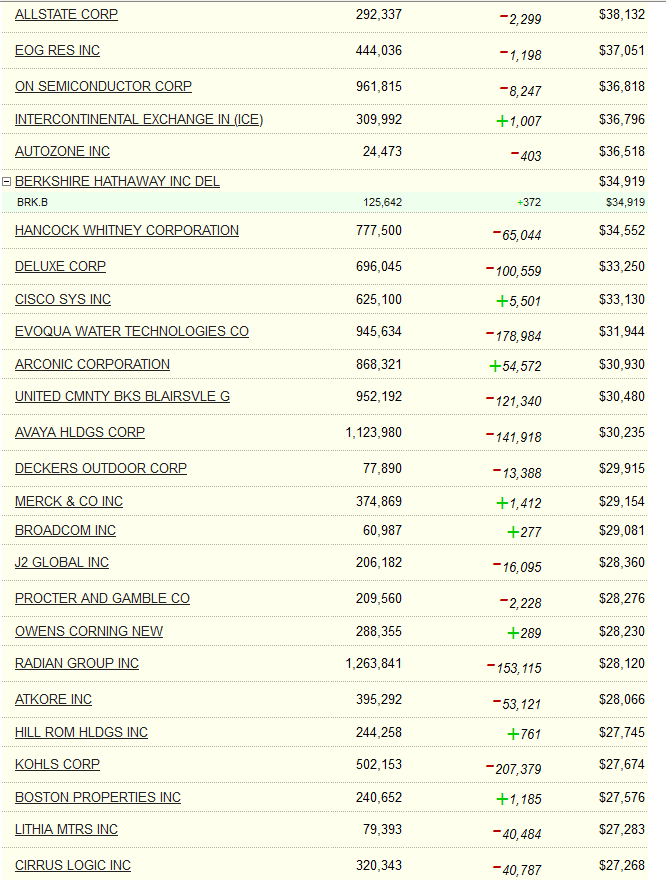Open OWENS CORNING NEW link
Image resolution: width=666 pixels, height=880 pixels.
[x=89, y=632]
